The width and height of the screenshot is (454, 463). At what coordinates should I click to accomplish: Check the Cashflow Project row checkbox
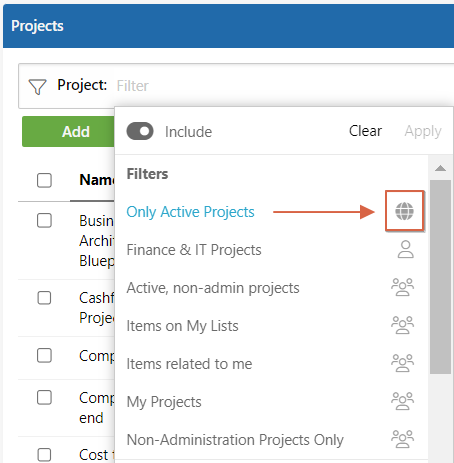(44, 298)
